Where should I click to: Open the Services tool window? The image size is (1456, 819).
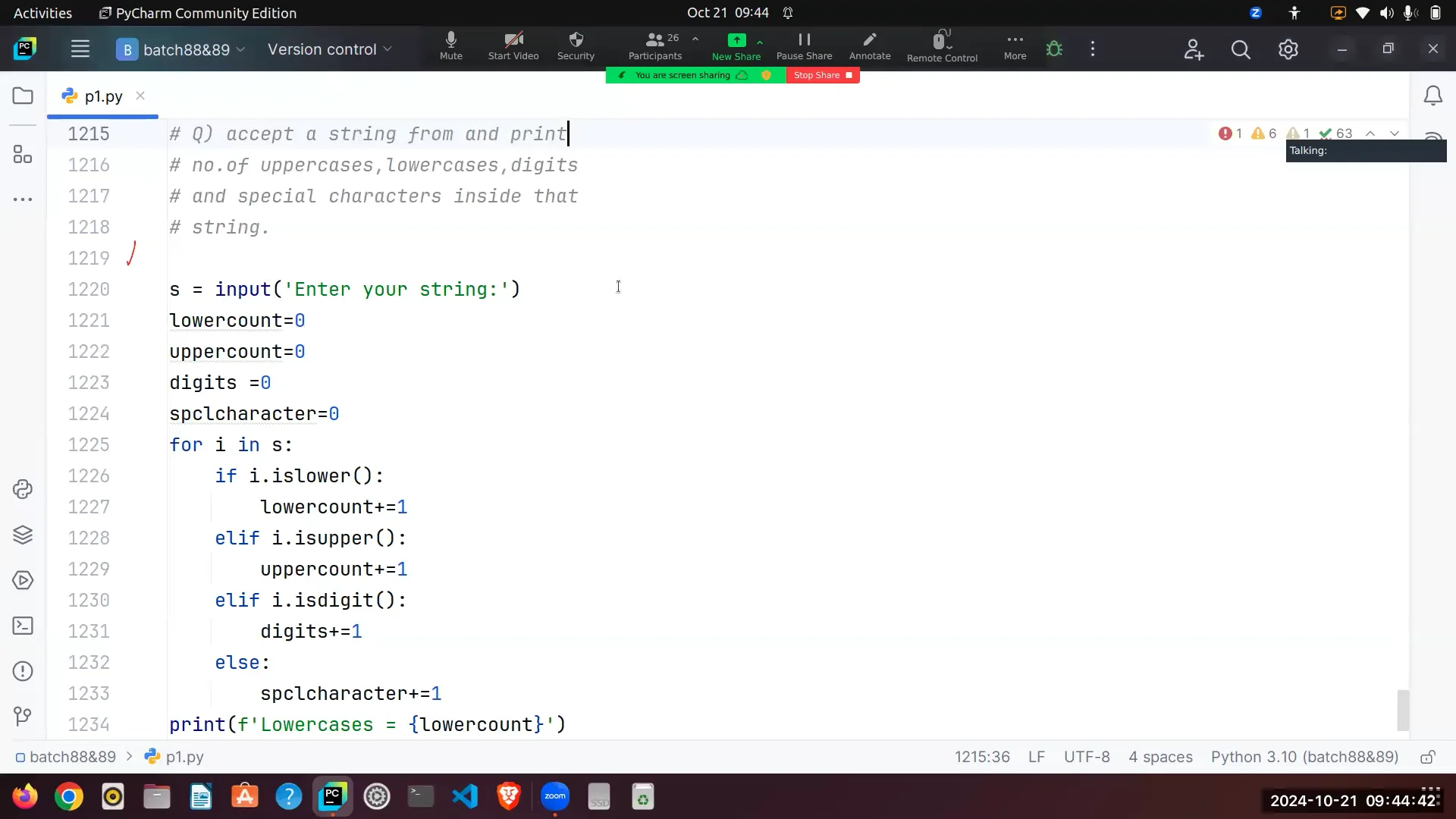(23, 580)
